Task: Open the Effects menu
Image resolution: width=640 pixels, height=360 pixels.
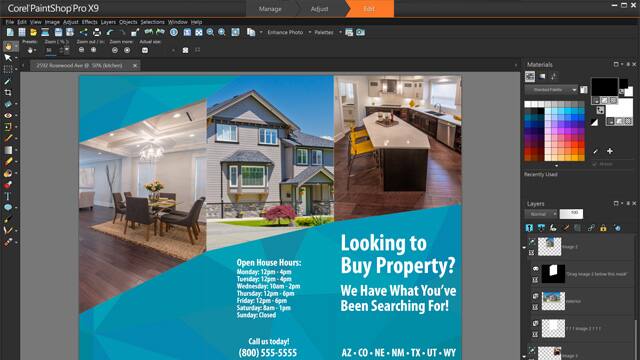Action: point(89,22)
